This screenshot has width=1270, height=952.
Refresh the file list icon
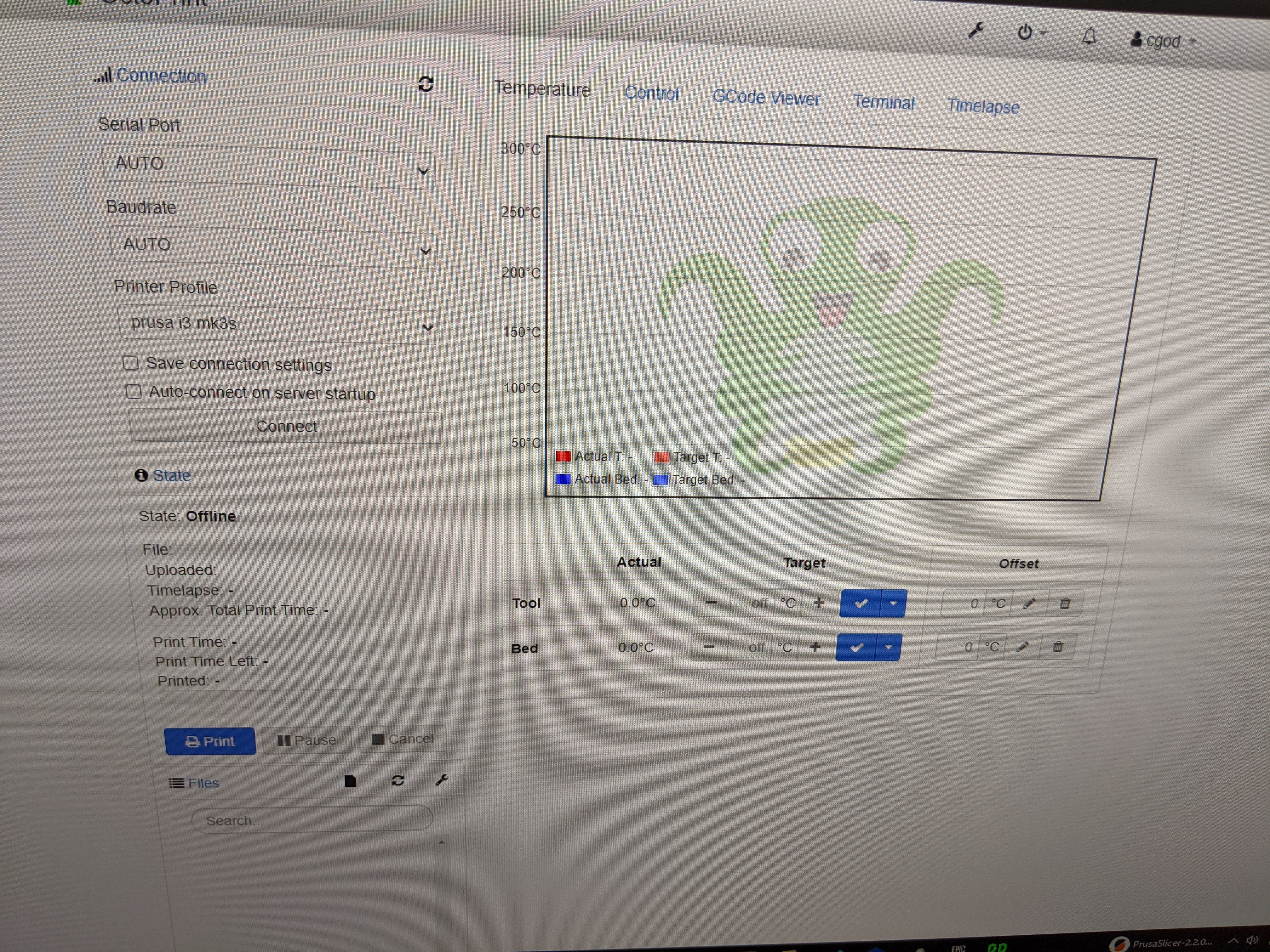point(398,780)
